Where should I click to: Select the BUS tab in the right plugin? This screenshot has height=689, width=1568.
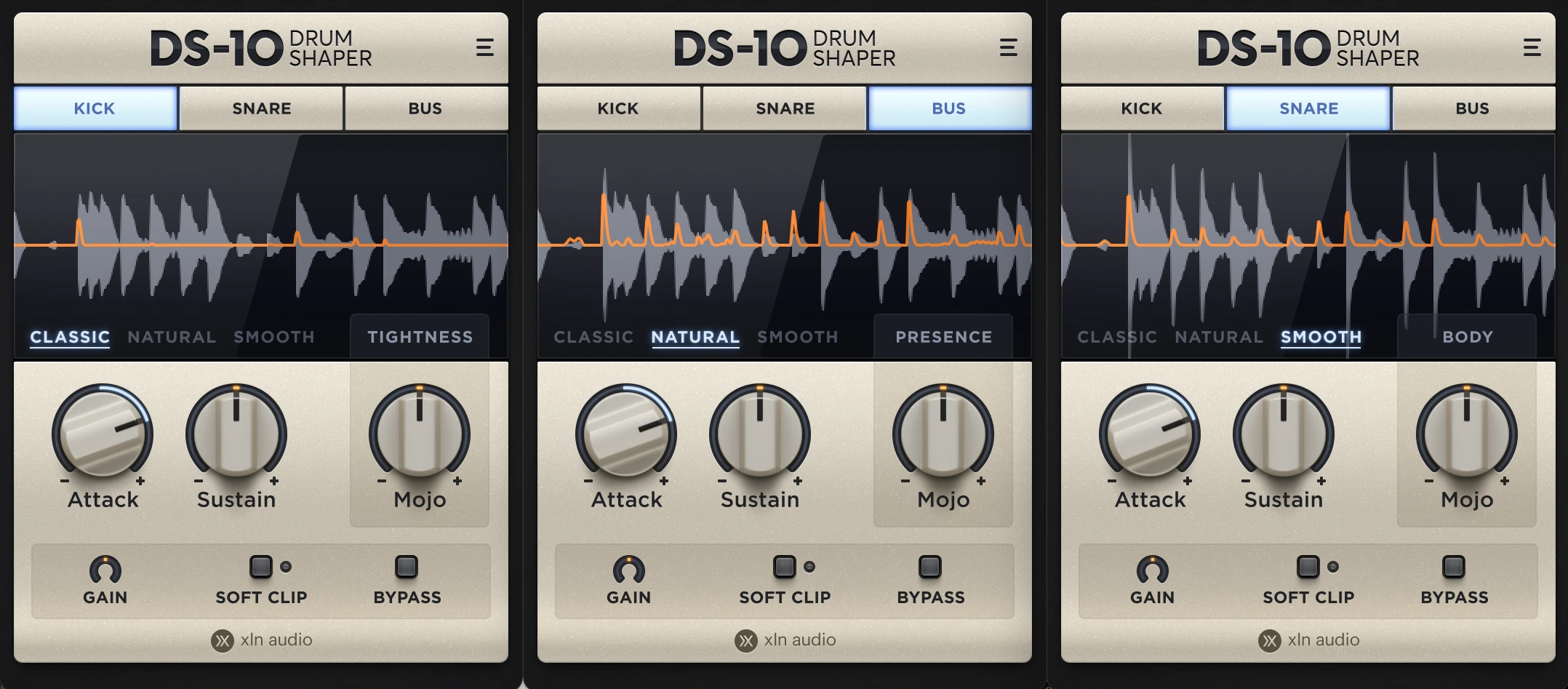[x=1473, y=108]
